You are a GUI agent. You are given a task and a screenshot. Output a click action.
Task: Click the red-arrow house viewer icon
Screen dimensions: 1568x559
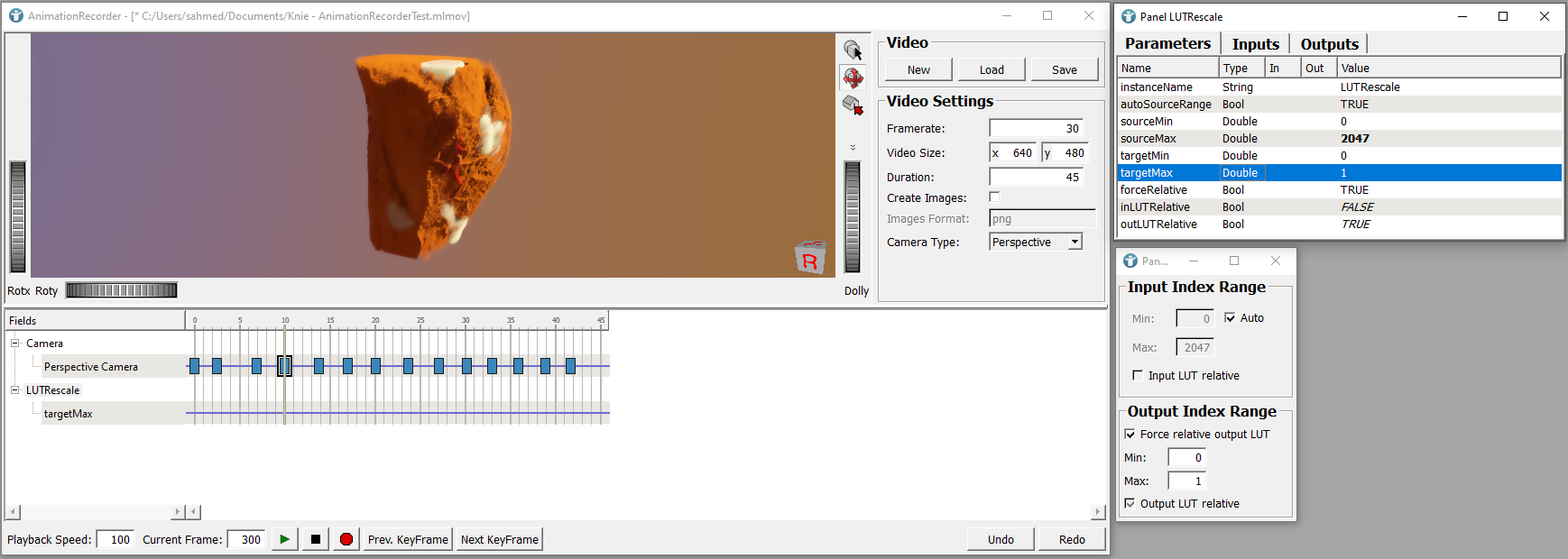[x=853, y=105]
